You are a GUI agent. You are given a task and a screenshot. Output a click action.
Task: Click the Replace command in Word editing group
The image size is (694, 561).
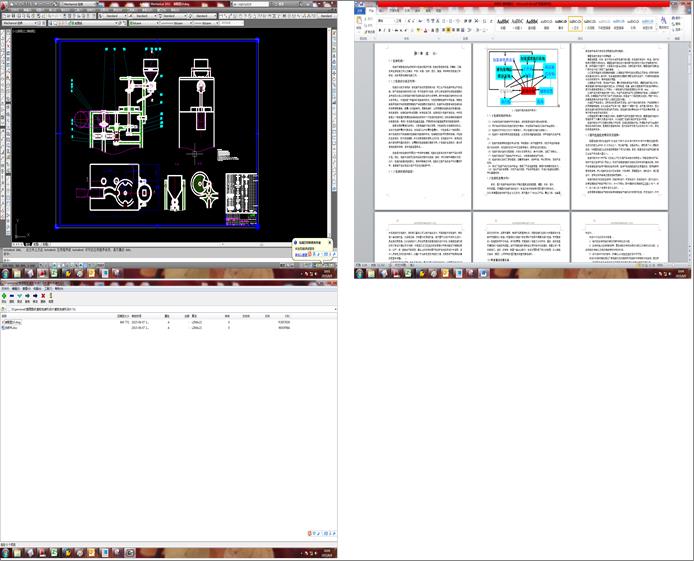[676, 23]
